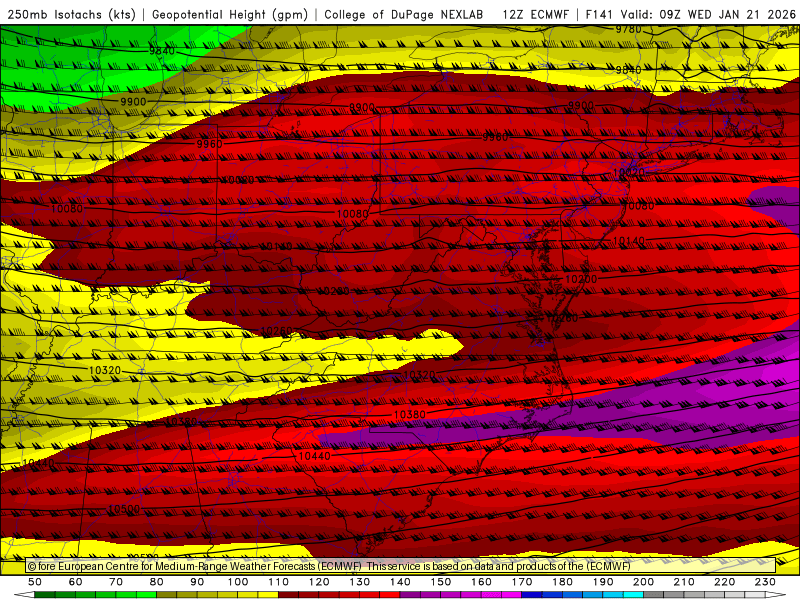Image resolution: width=800 pixels, height=600 pixels.
Task: Click the '10320' contour label on yellow shading
Action: [105, 370]
